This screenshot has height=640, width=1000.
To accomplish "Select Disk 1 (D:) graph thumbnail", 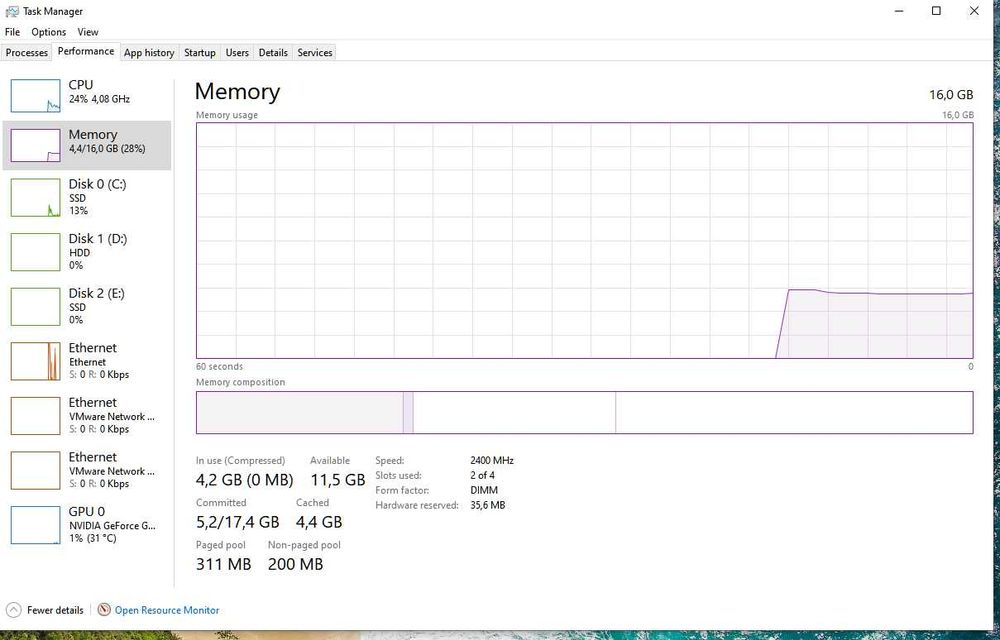I will click(x=36, y=252).
